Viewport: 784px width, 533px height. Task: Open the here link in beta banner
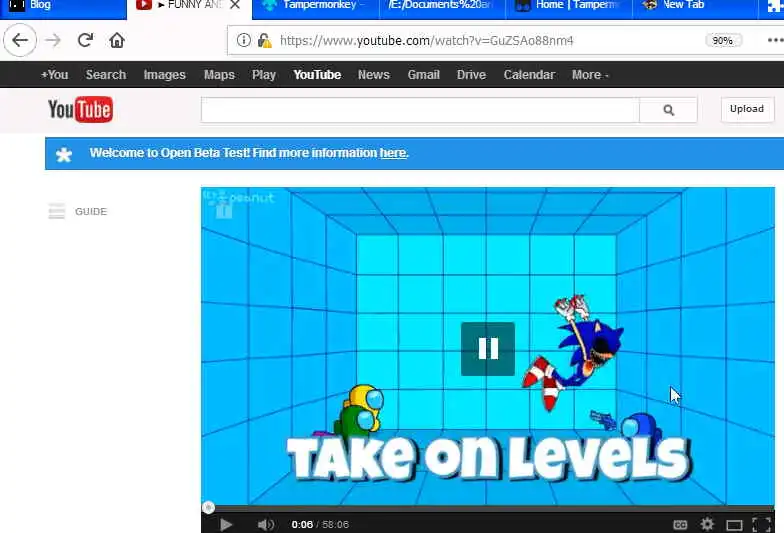pos(393,153)
